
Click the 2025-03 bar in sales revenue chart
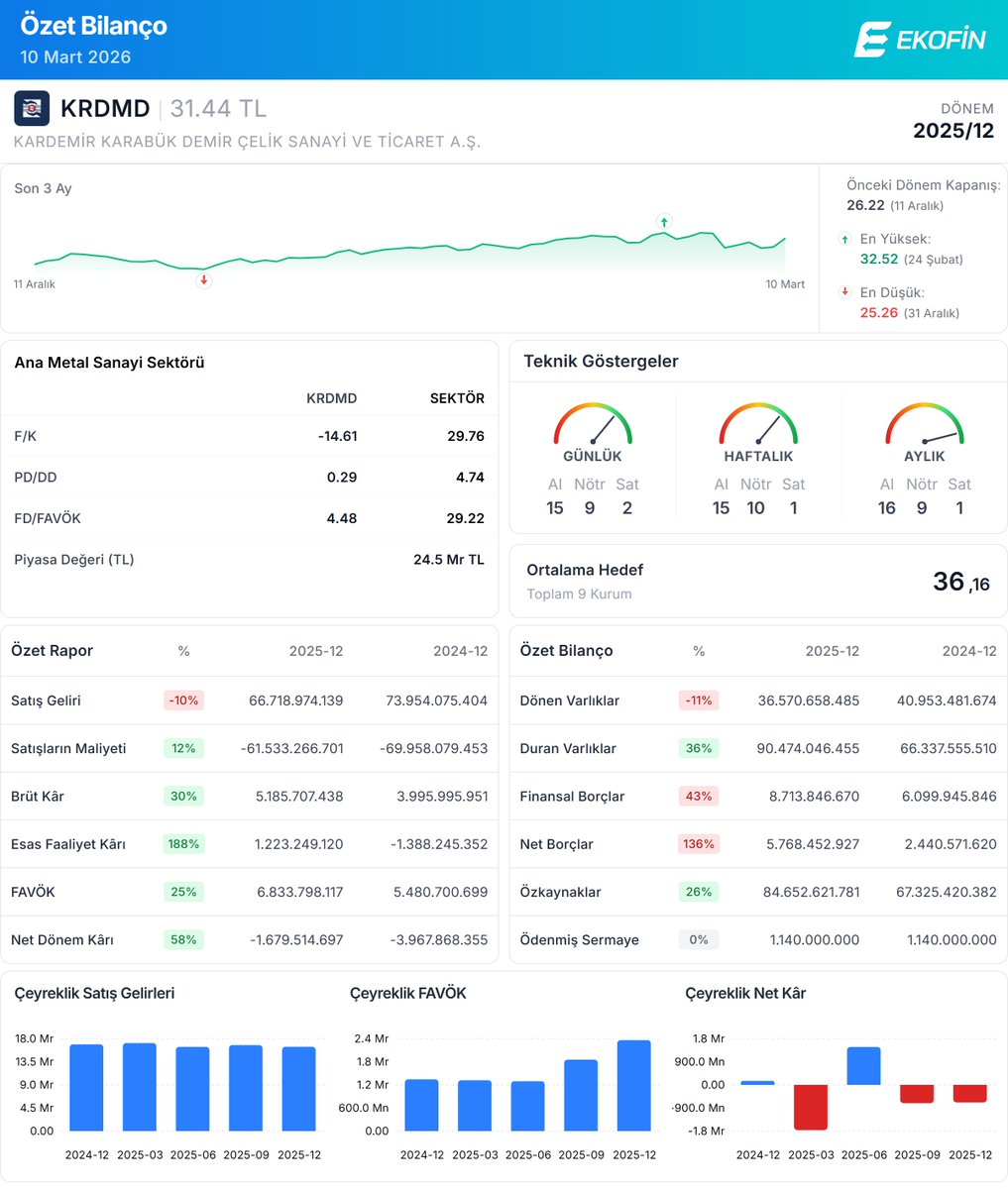pyautogui.click(x=140, y=1087)
